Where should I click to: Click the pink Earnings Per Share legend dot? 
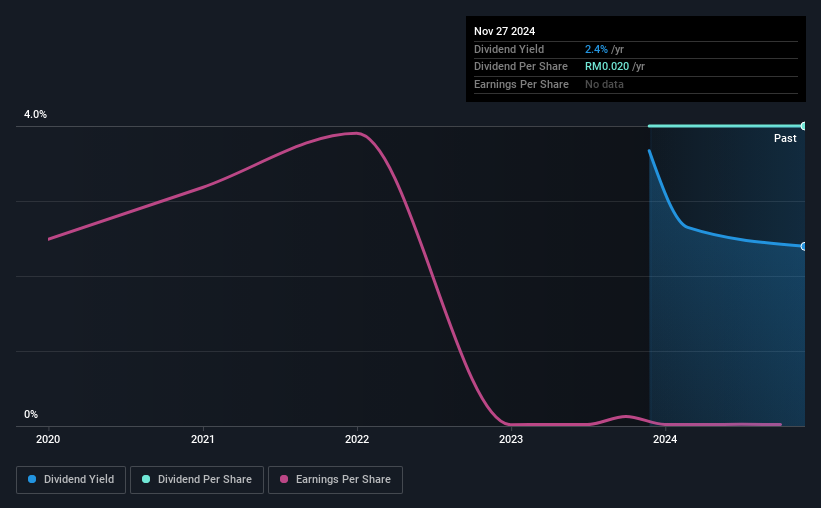284,479
